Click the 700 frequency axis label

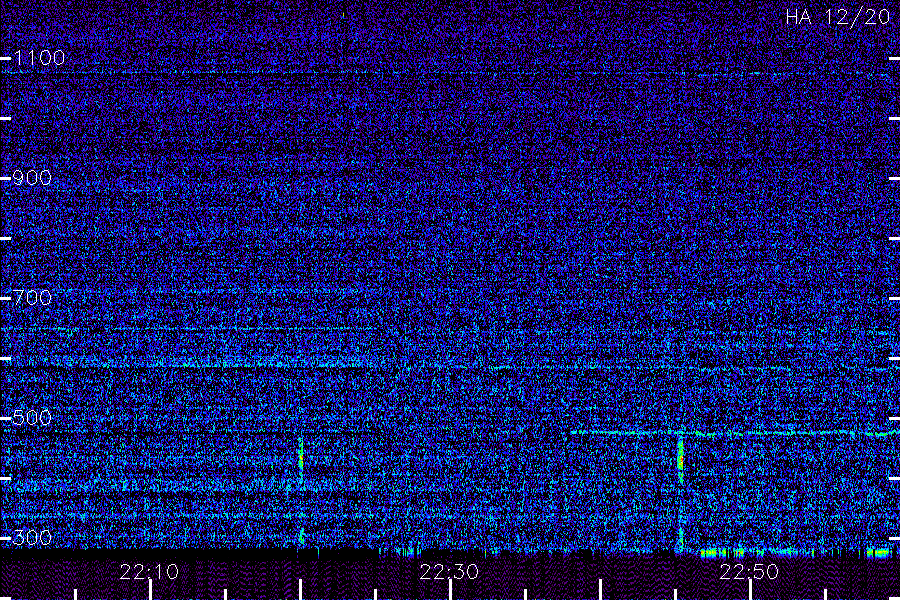(32, 297)
